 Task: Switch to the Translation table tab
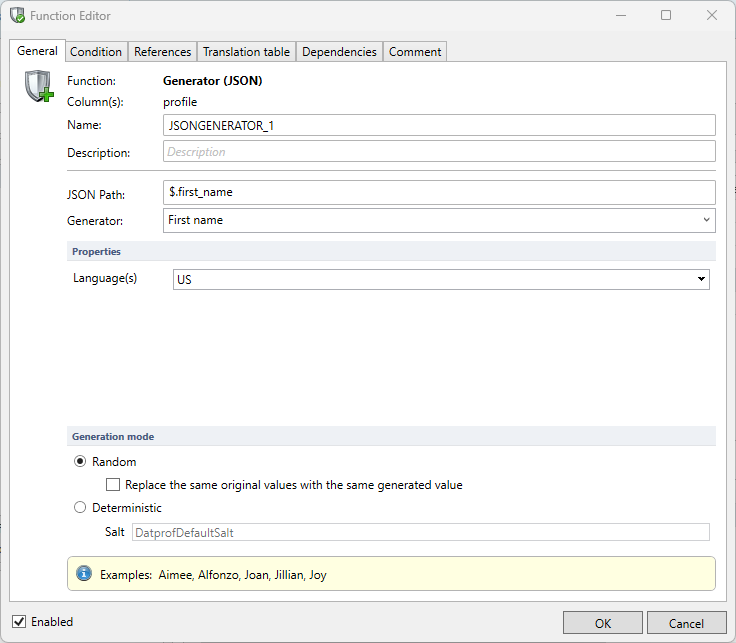point(246,52)
